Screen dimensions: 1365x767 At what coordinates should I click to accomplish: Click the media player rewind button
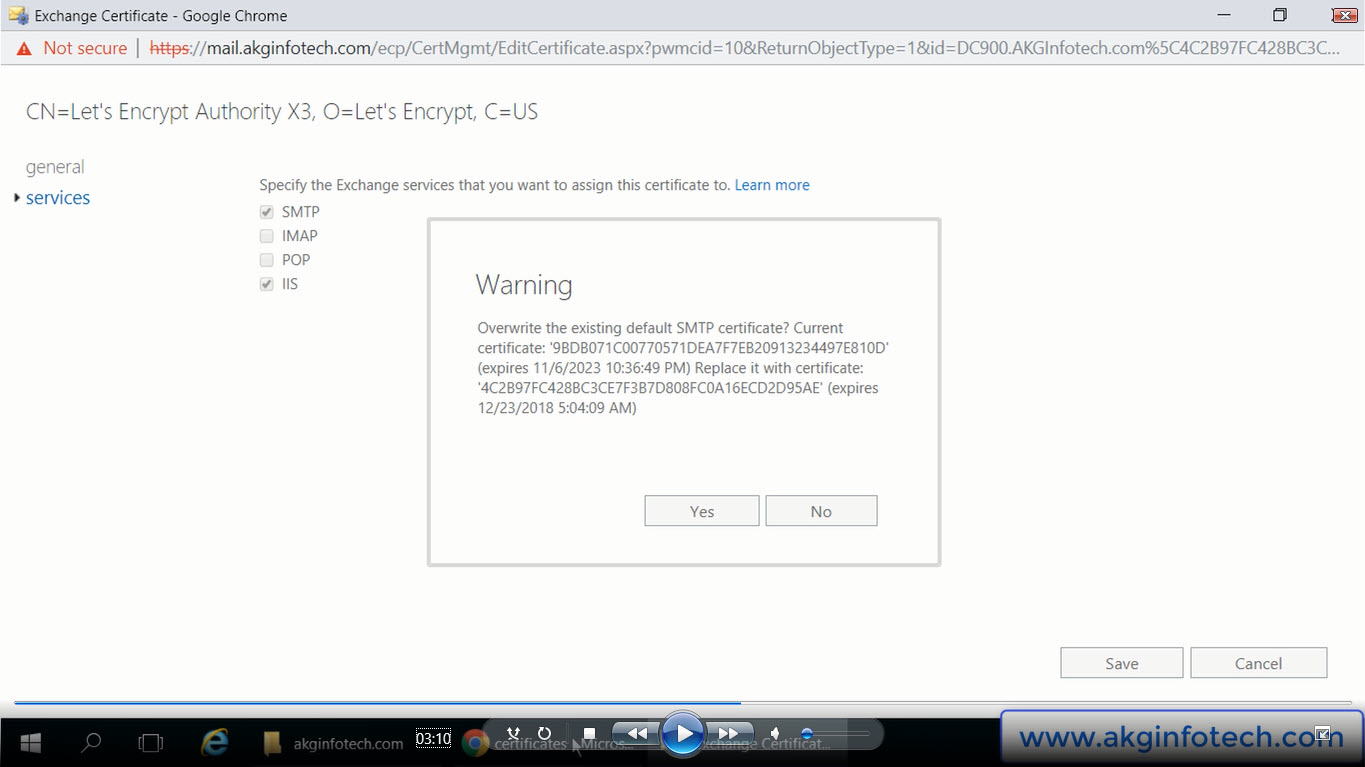click(x=637, y=735)
